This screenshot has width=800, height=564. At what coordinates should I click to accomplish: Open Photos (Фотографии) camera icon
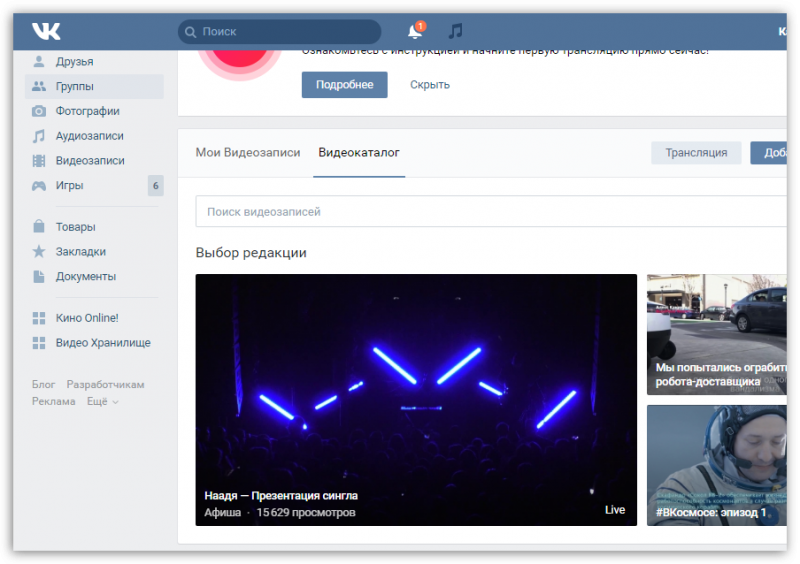[x=39, y=111]
